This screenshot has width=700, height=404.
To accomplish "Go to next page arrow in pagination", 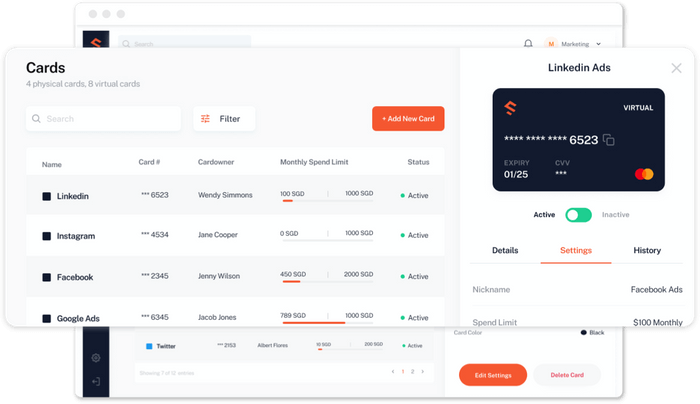I will 423,371.
